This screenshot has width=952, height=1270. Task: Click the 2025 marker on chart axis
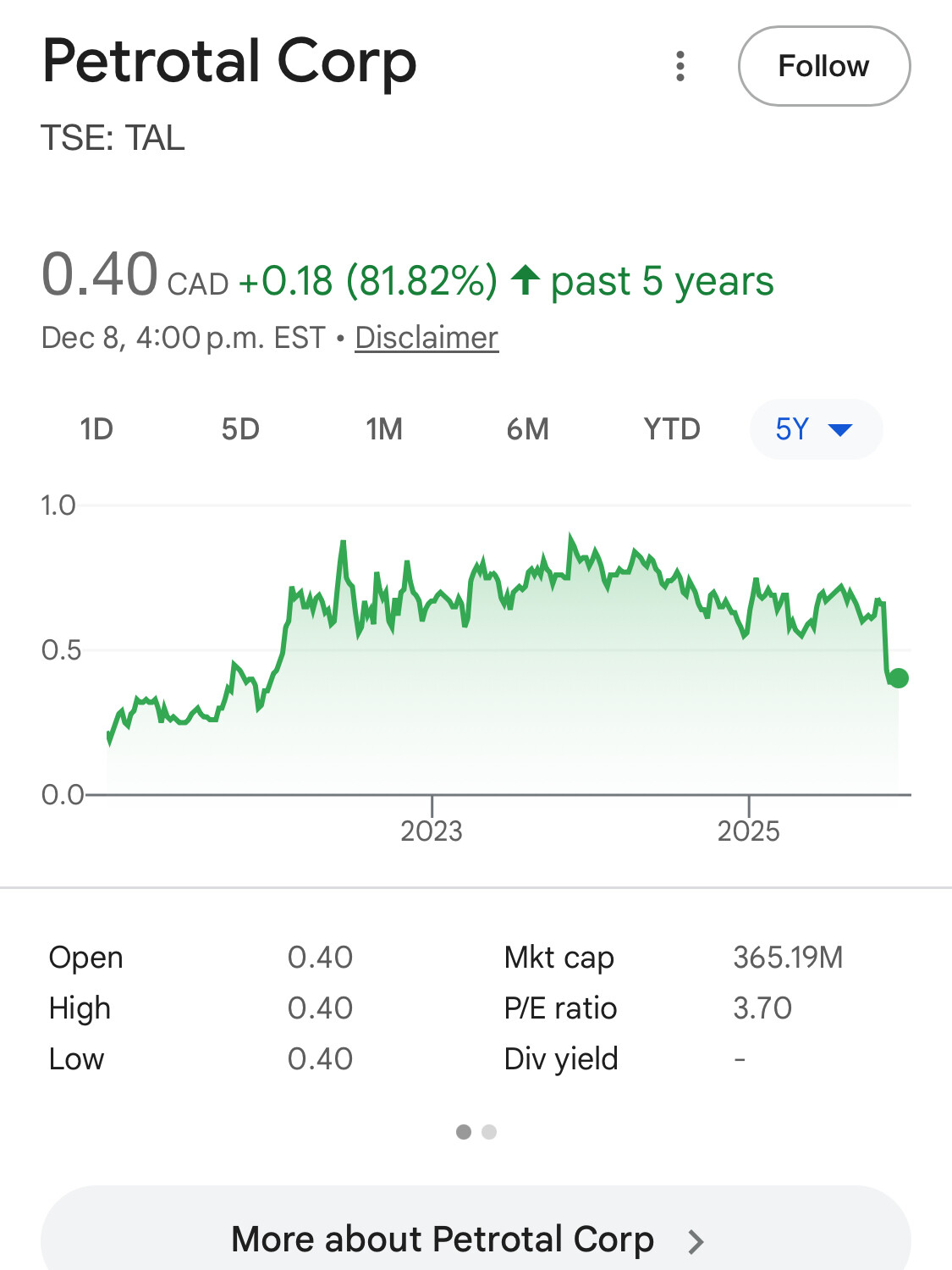[x=748, y=831]
